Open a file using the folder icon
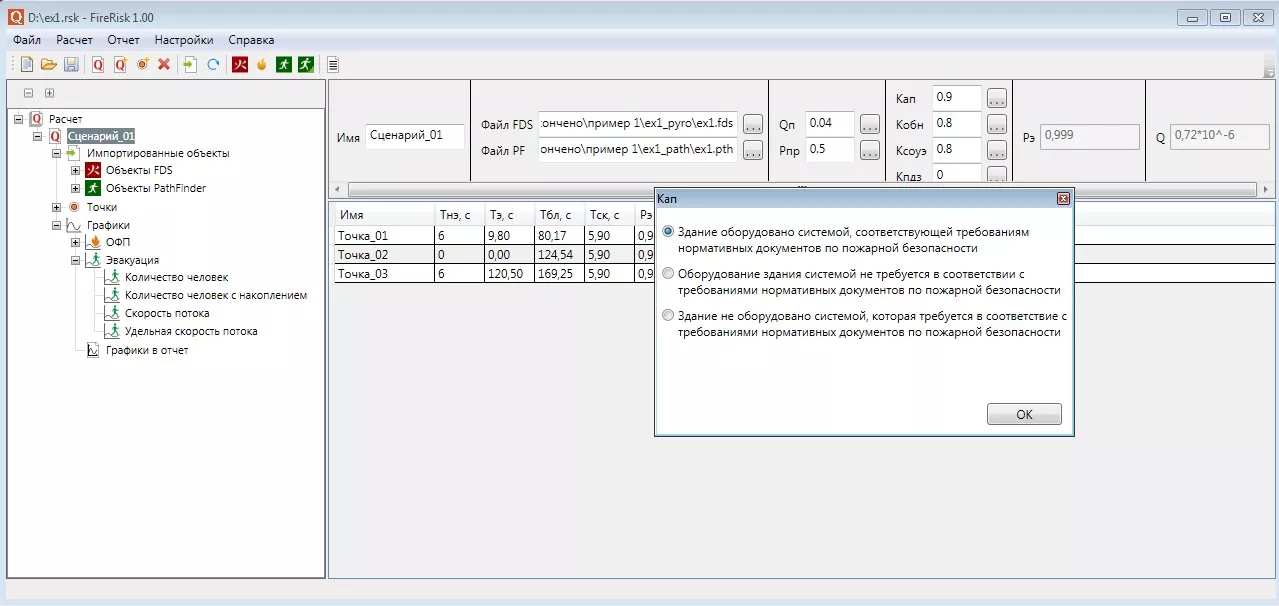1279x606 pixels. tap(48, 65)
